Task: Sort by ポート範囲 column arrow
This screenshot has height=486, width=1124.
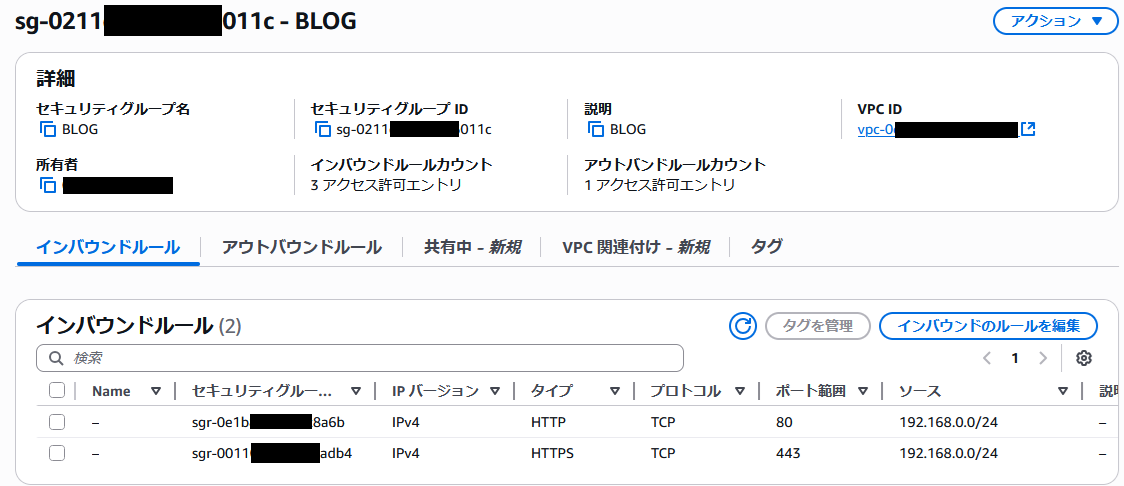Action: (x=862, y=391)
